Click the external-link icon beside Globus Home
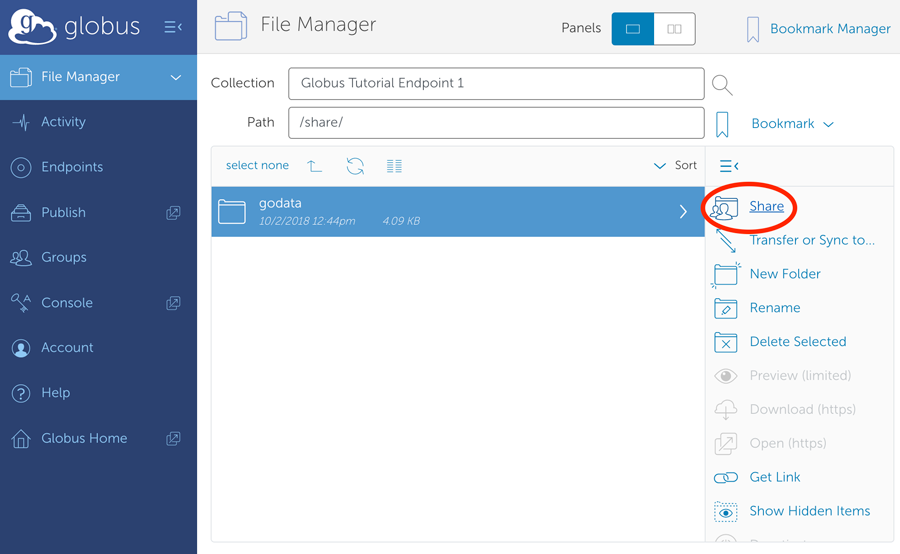This screenshot has height=554, width=900. (173, 439)
